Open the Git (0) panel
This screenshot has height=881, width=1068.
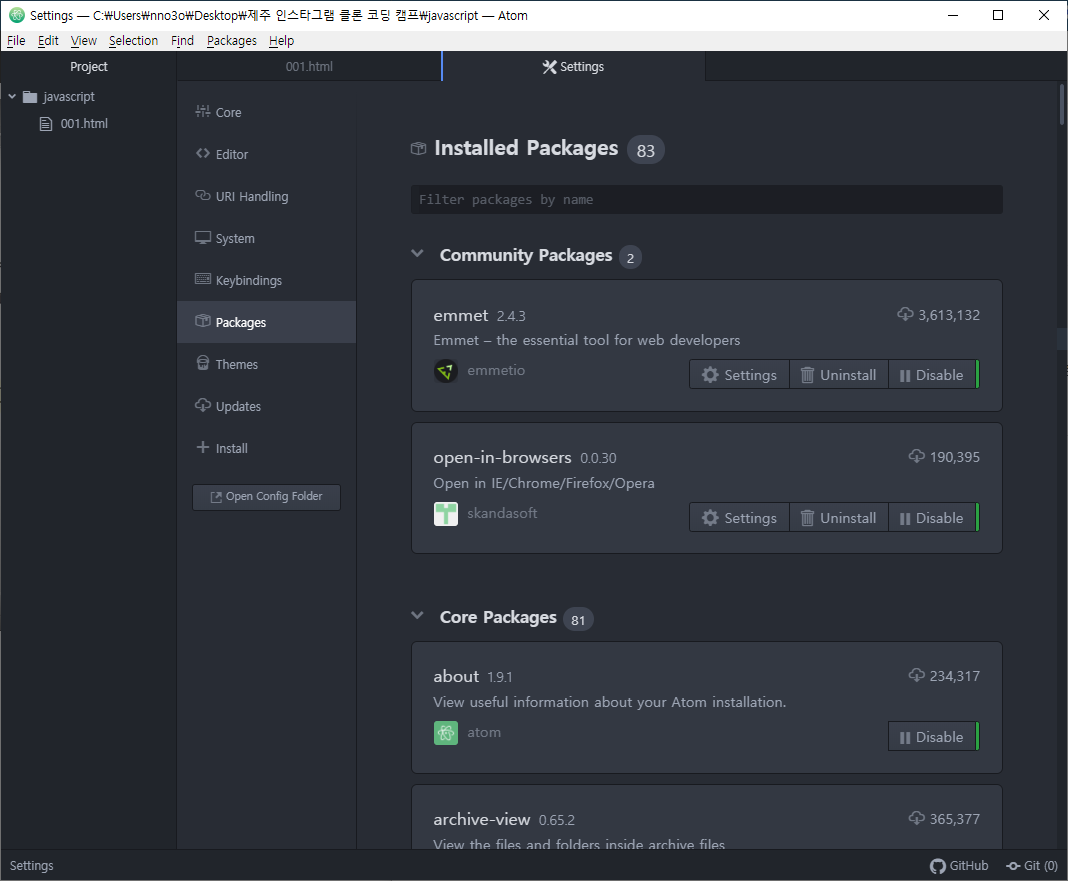point(1032,866)
